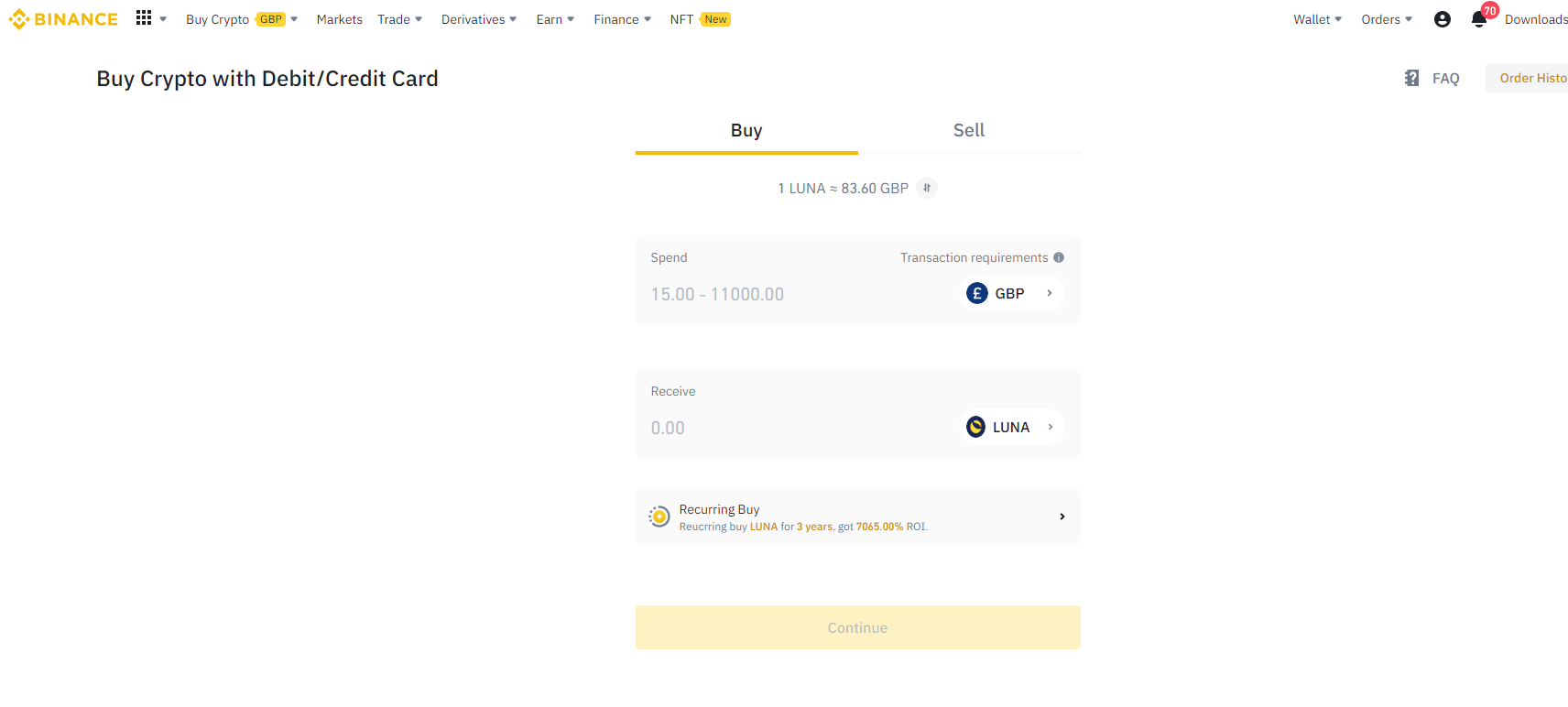The width and height of the screenshot is (1568, 707).
Task: Expand the Recurring Buy option
Action: 1062,517
